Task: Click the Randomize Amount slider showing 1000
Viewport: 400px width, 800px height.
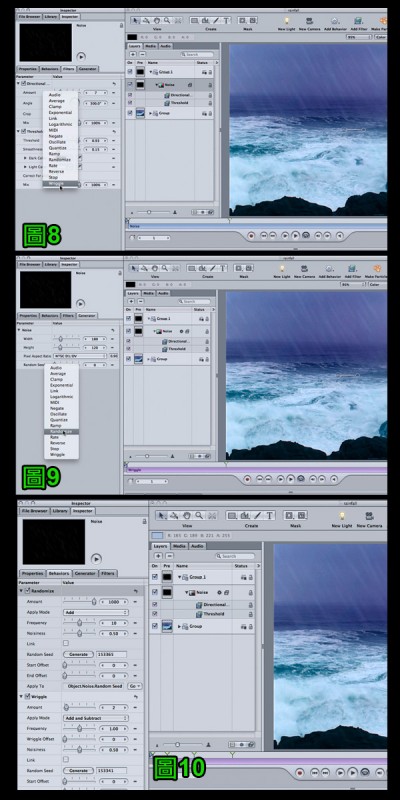Action: [x=79, y=602]
